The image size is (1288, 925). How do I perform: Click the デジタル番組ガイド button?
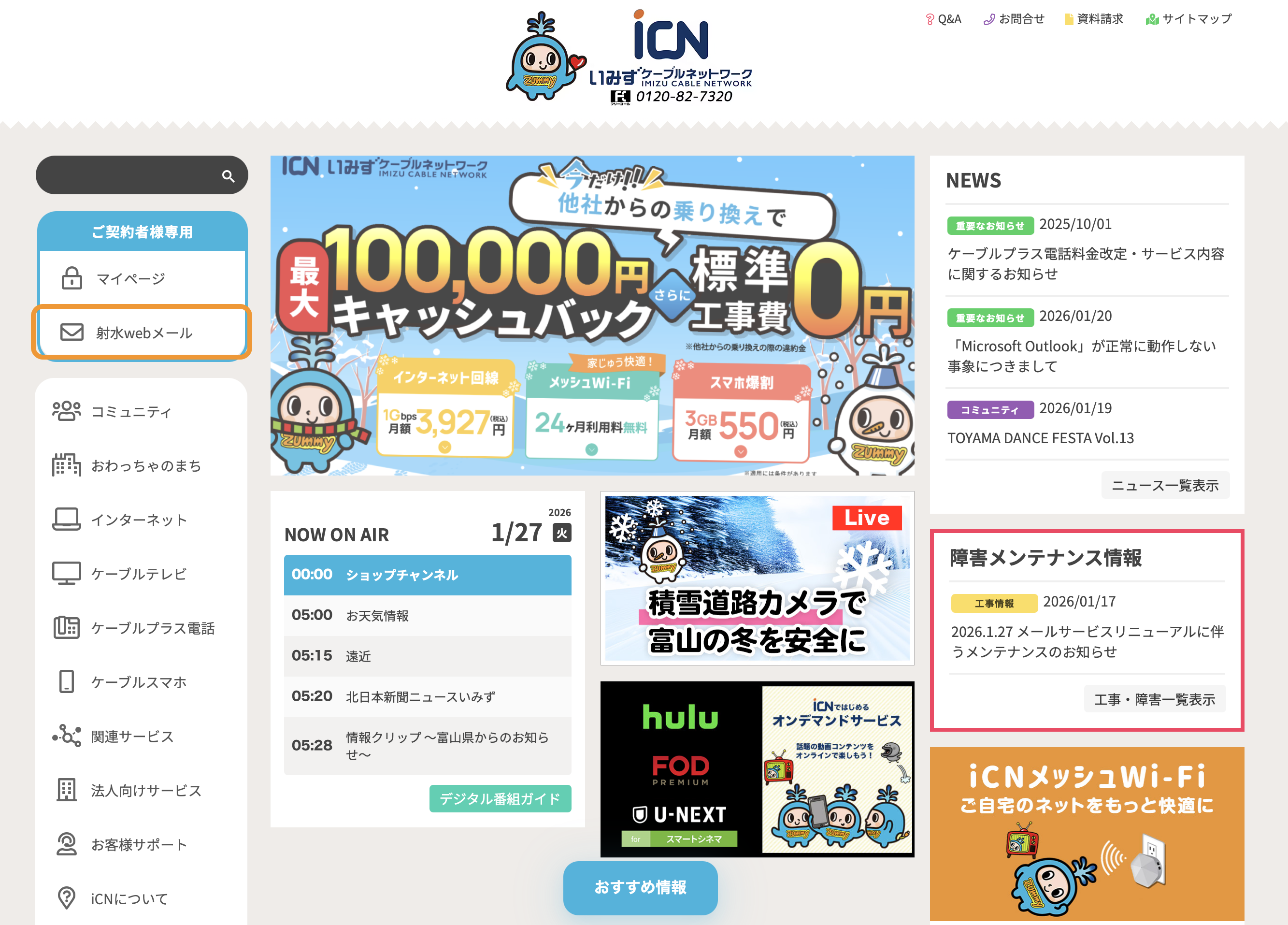pos(500,798)
